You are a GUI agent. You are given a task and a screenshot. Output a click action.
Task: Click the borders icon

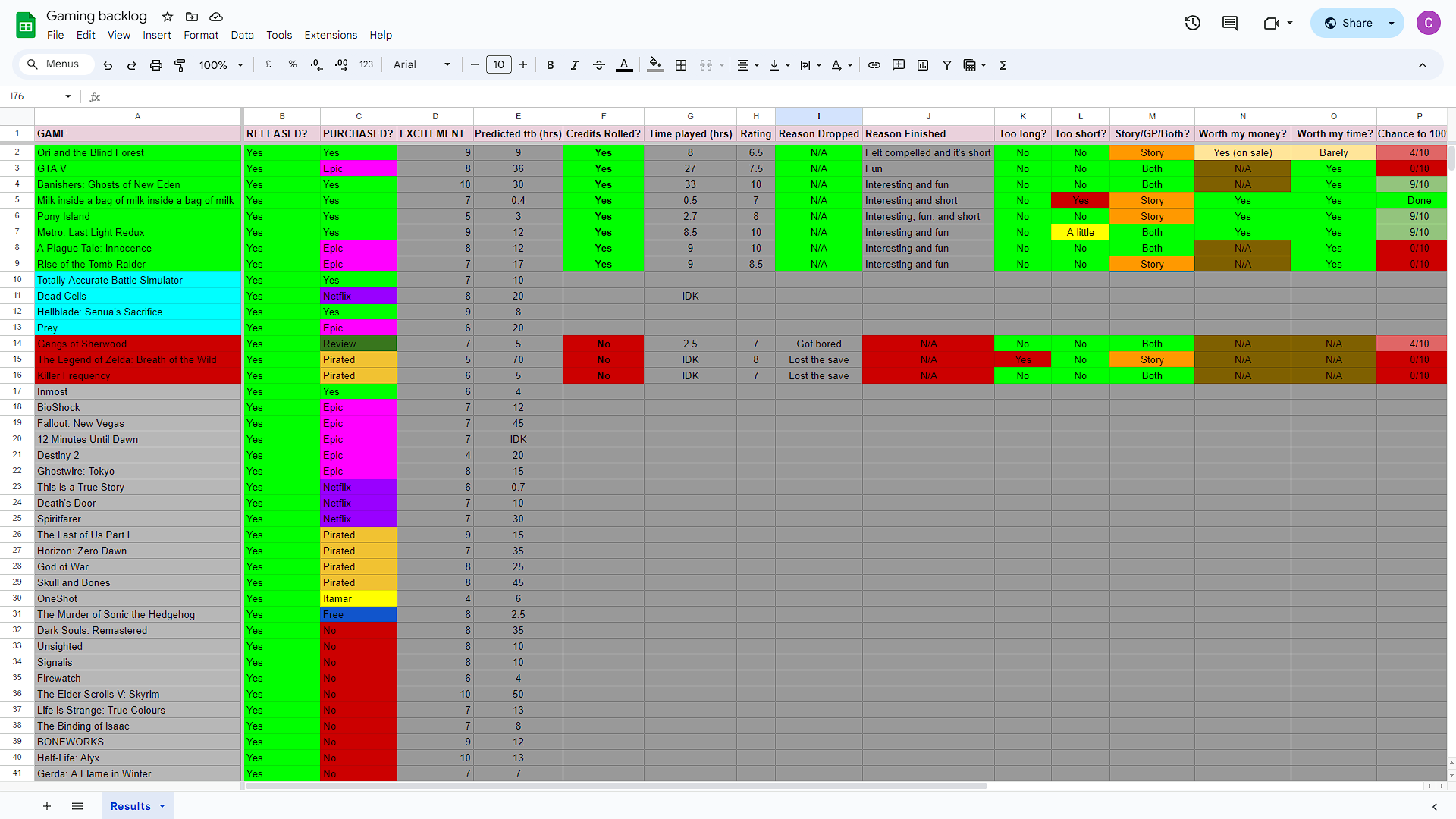(x=681, y=65)
